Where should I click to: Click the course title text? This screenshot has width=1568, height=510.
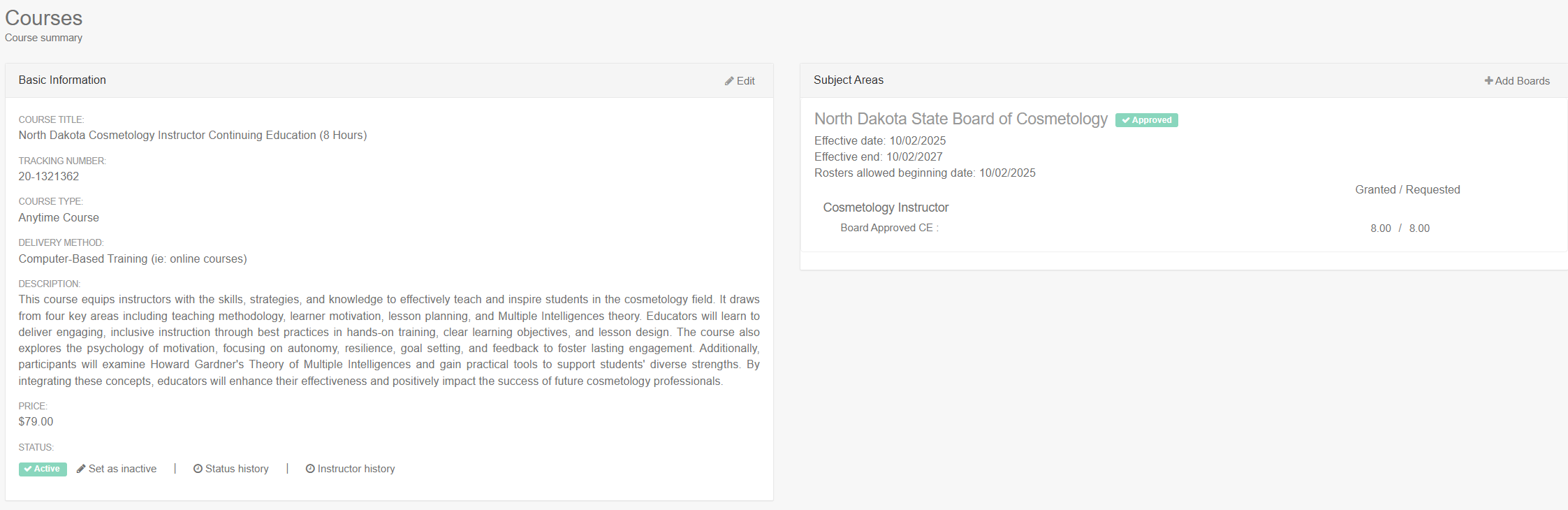[192, 135]
